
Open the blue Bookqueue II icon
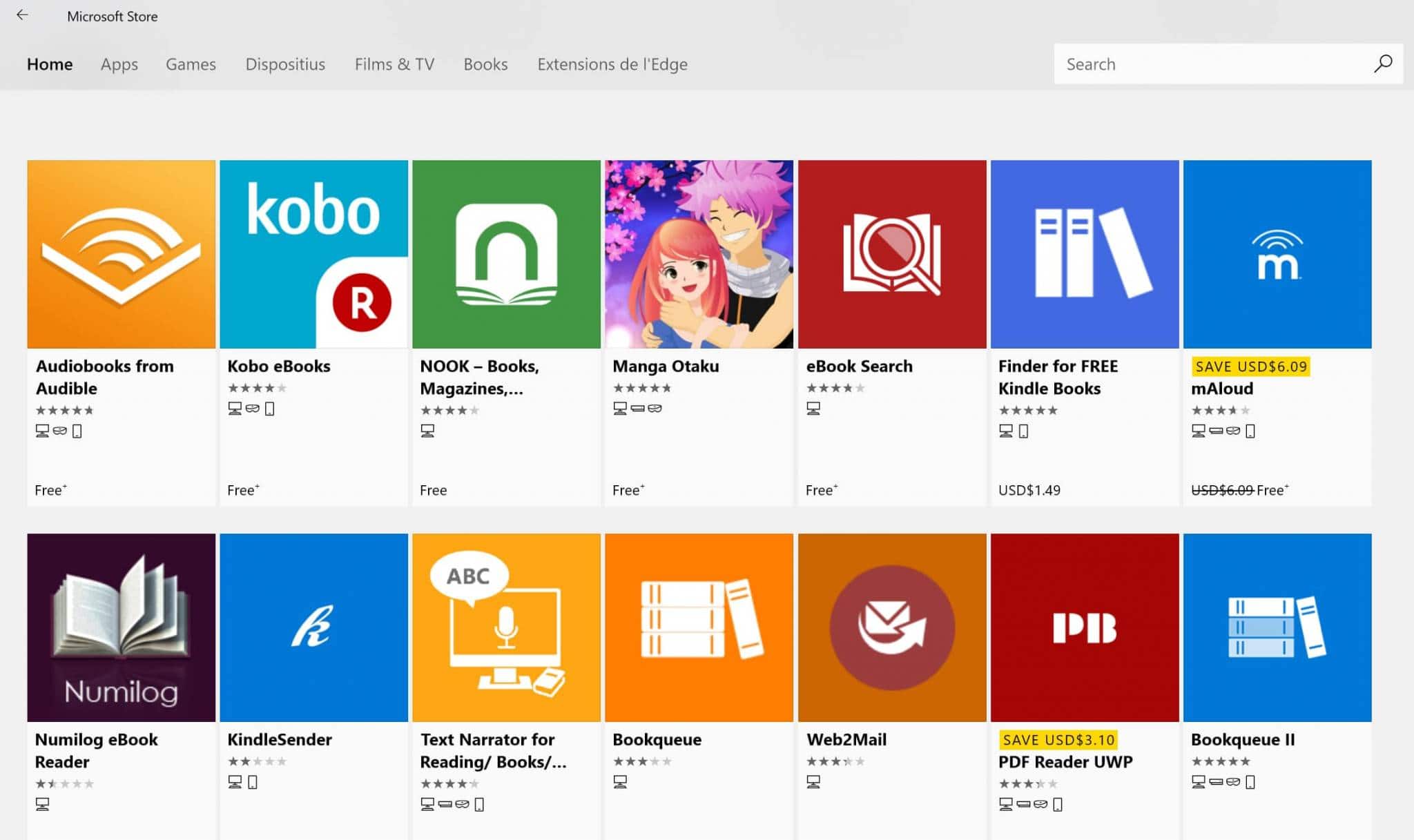(x=1277, y=627)
